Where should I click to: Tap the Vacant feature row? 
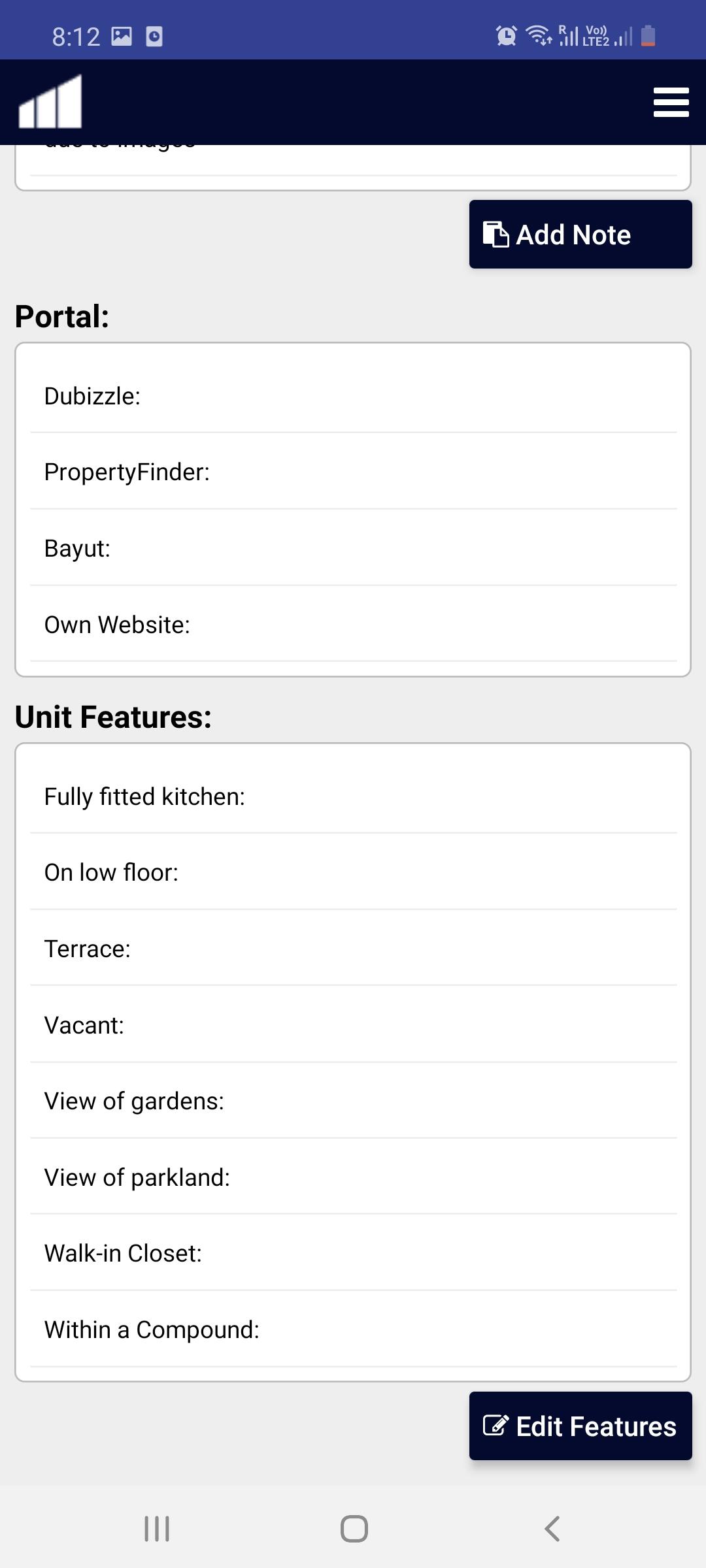pos(353,1025)
